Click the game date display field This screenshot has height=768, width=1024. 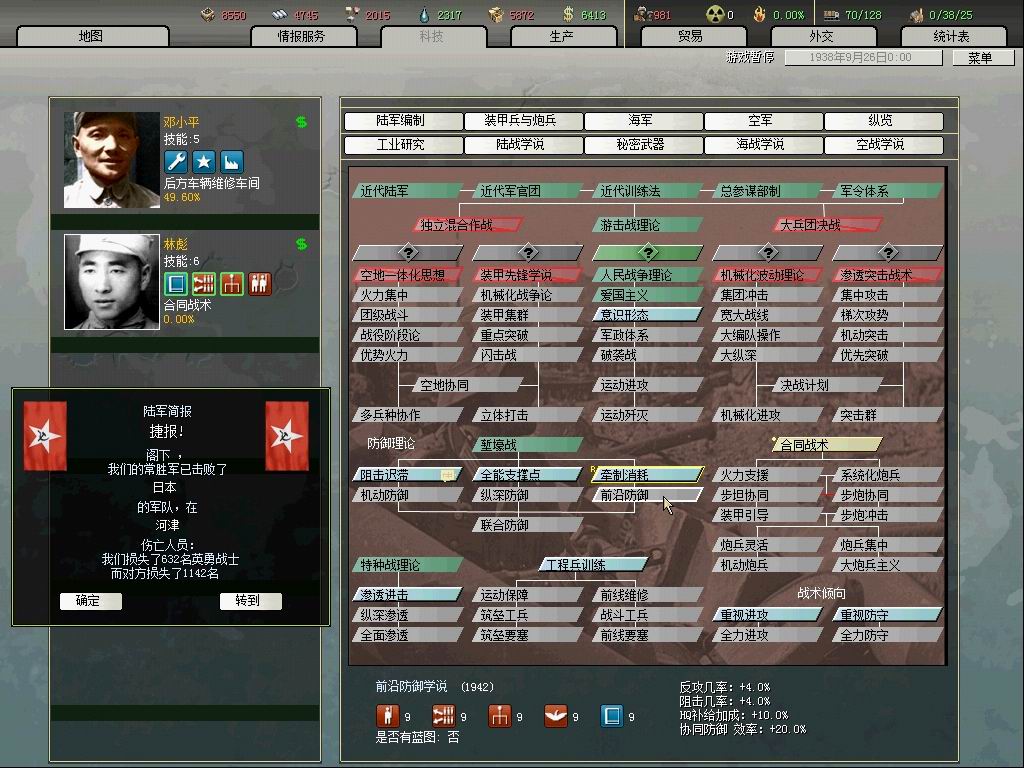pos(863,57)
